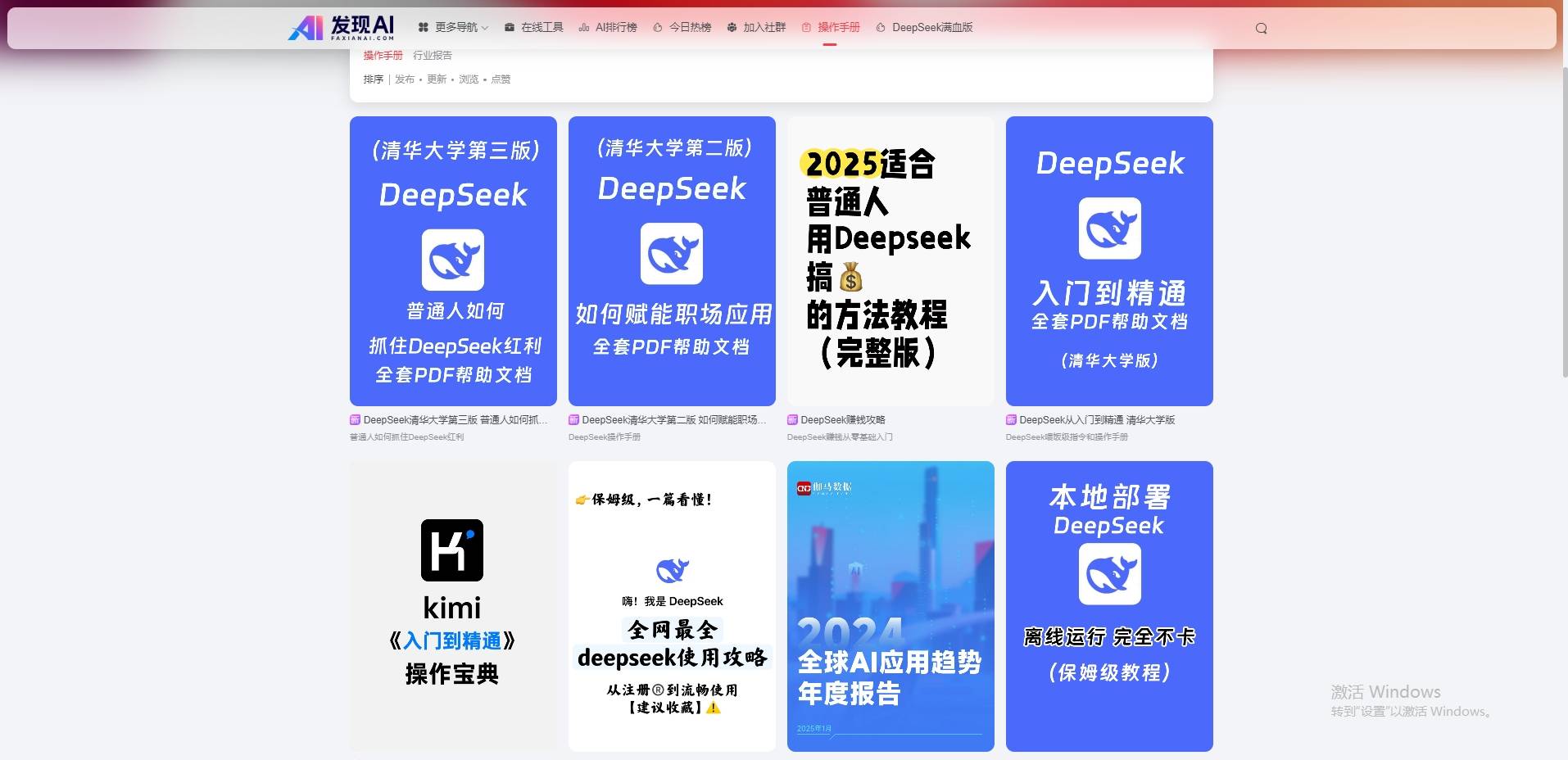Screen dimensions: 1568x760
Task: Click the 新 badge before DeepSeek赚钱攻略
Action: tap(792, 419)
